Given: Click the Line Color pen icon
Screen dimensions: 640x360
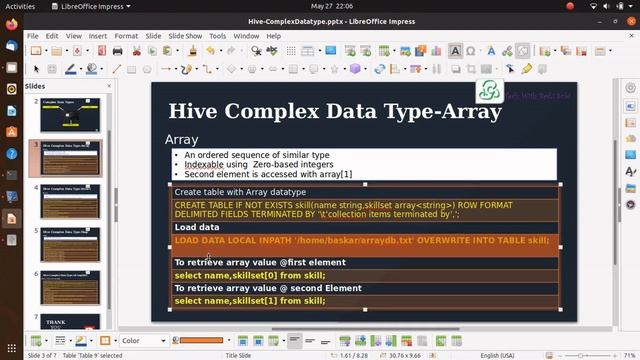Looking at the screenshot, I should 71,69.
